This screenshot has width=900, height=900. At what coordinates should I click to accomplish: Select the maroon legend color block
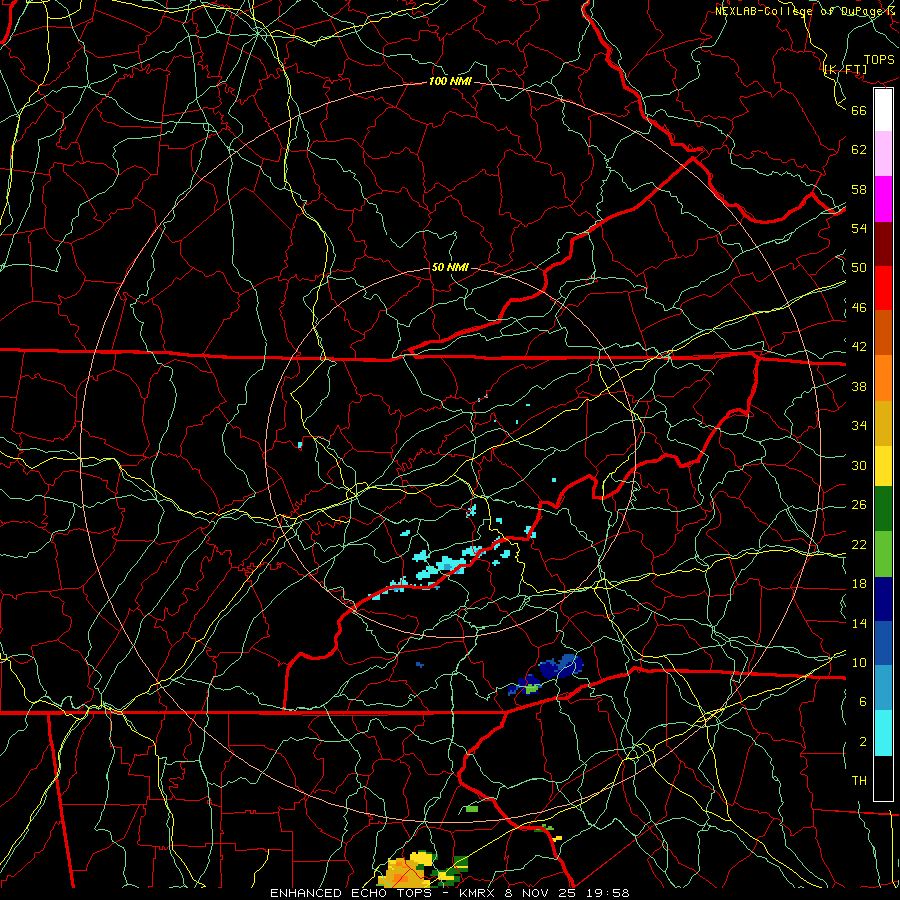883,244
